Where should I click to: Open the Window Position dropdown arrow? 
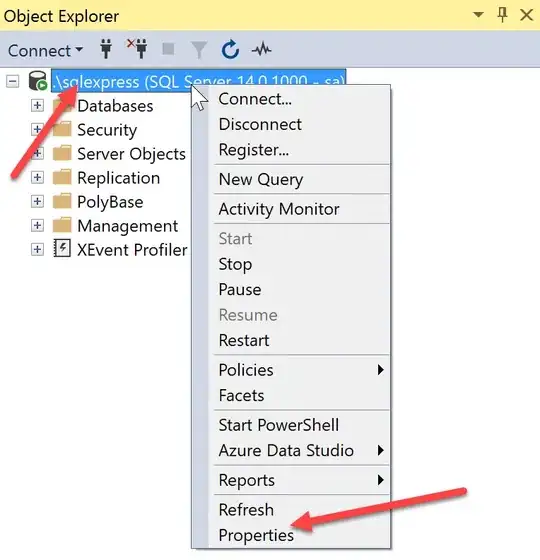(x=479, y=15)
